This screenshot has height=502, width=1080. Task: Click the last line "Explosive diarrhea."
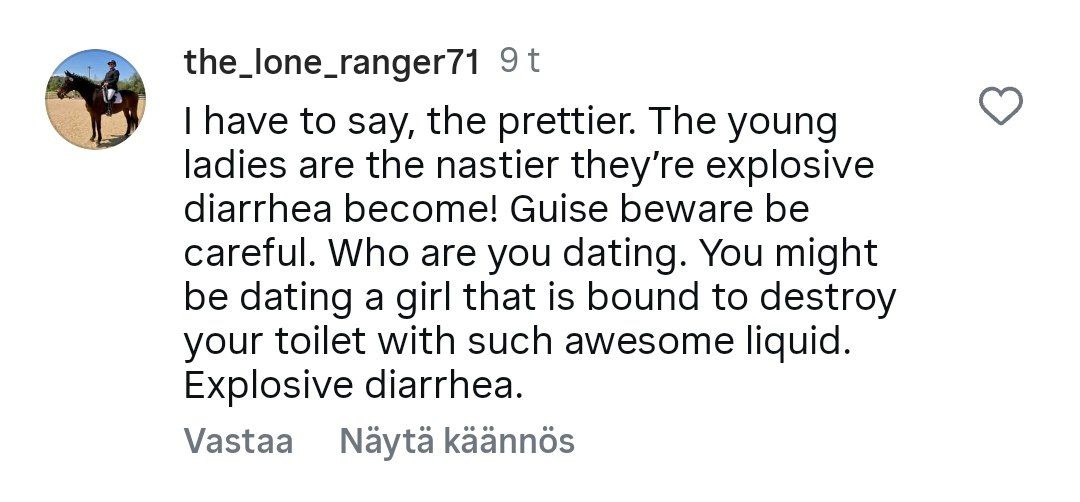click(x=353, y=385)
